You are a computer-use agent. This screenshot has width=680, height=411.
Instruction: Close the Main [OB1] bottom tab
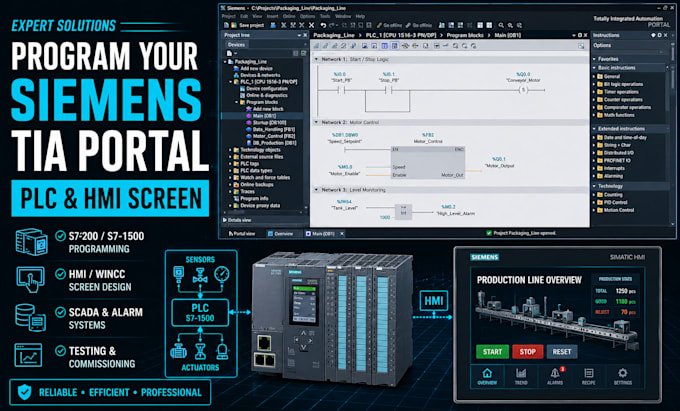point(342,234)
